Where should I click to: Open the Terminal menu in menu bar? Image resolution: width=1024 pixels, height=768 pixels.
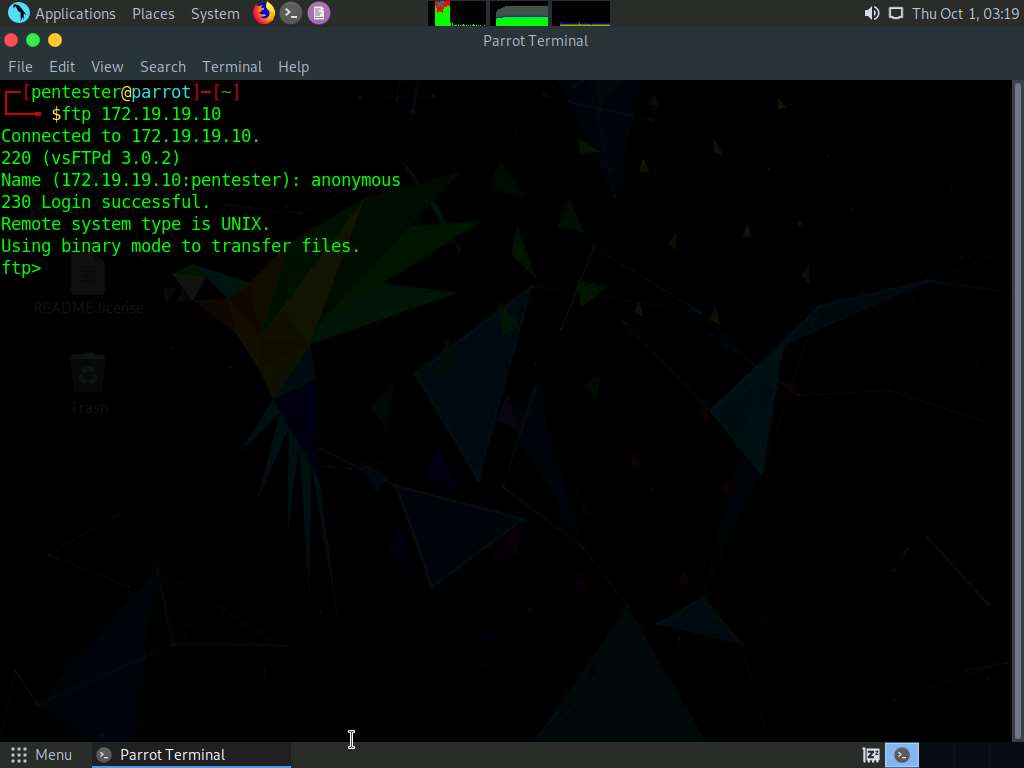coord(232,67)
